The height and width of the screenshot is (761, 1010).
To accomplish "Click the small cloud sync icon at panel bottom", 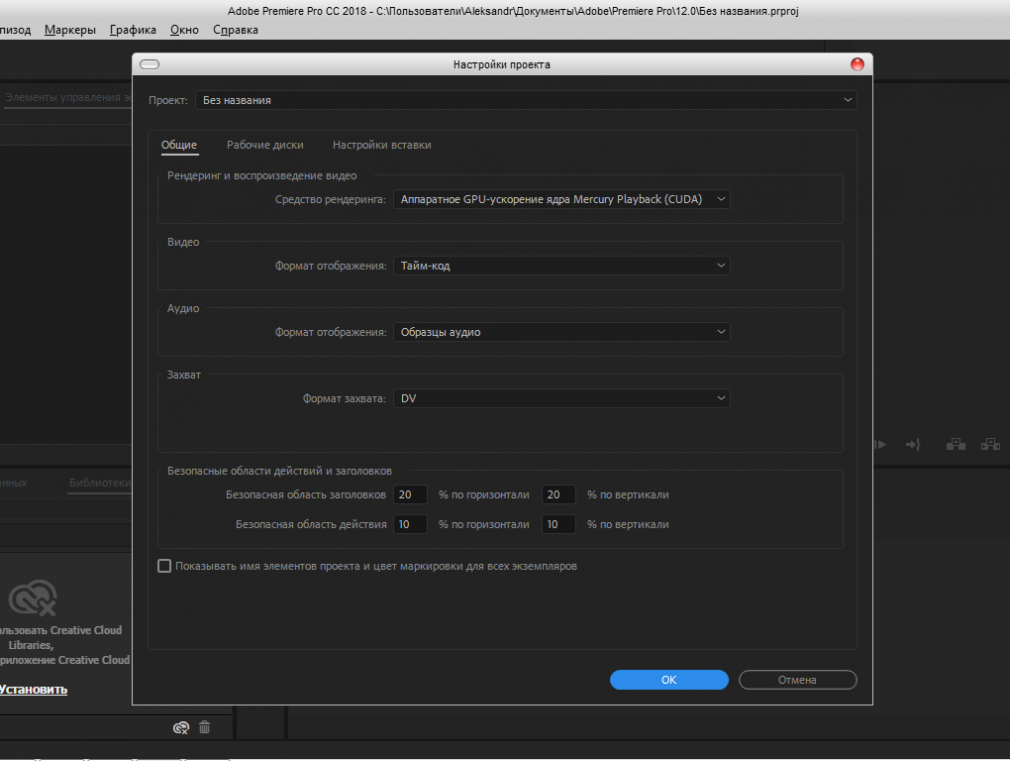I will click(181, 727).
